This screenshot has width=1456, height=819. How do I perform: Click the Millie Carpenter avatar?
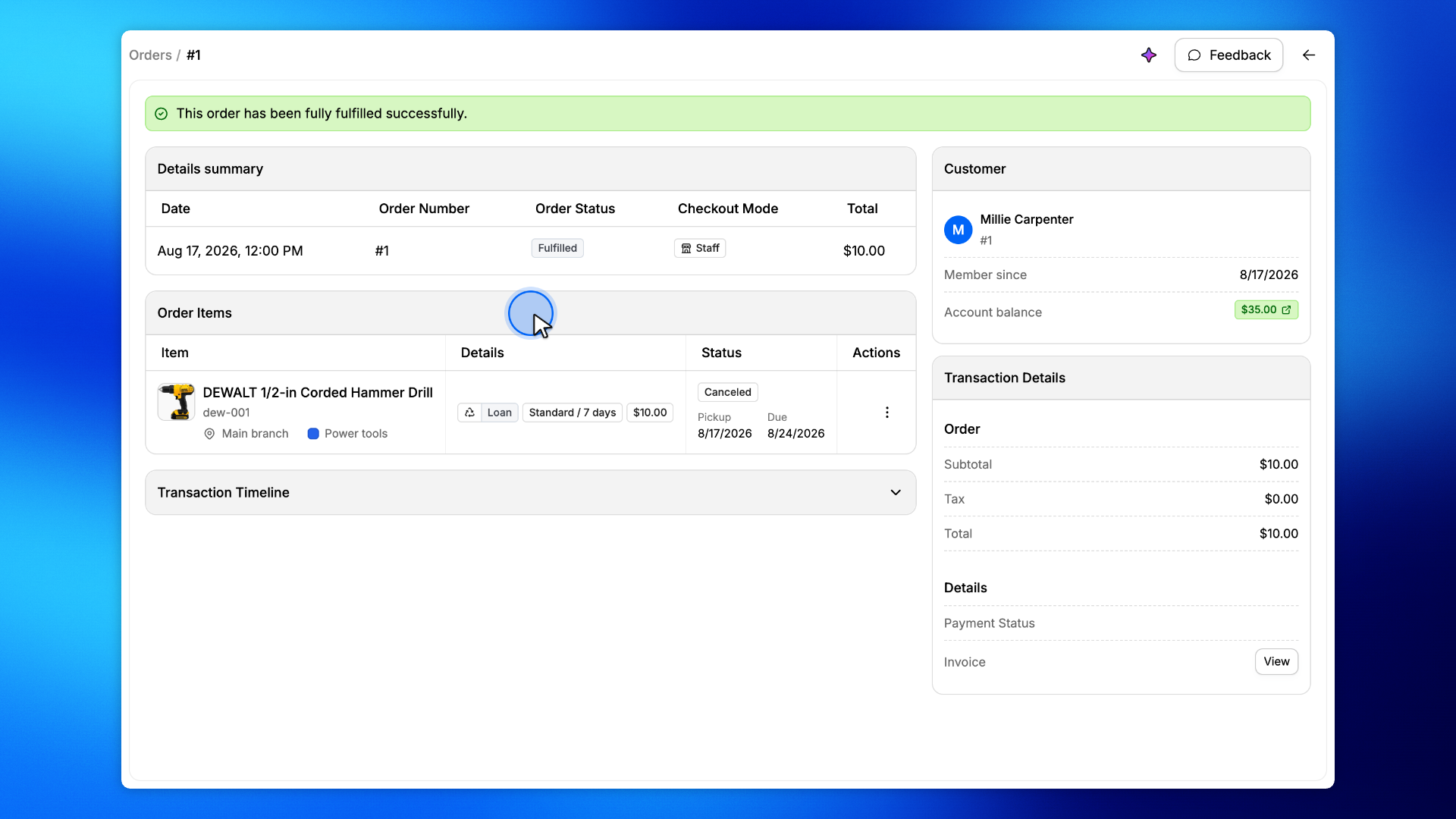[959, 230]
